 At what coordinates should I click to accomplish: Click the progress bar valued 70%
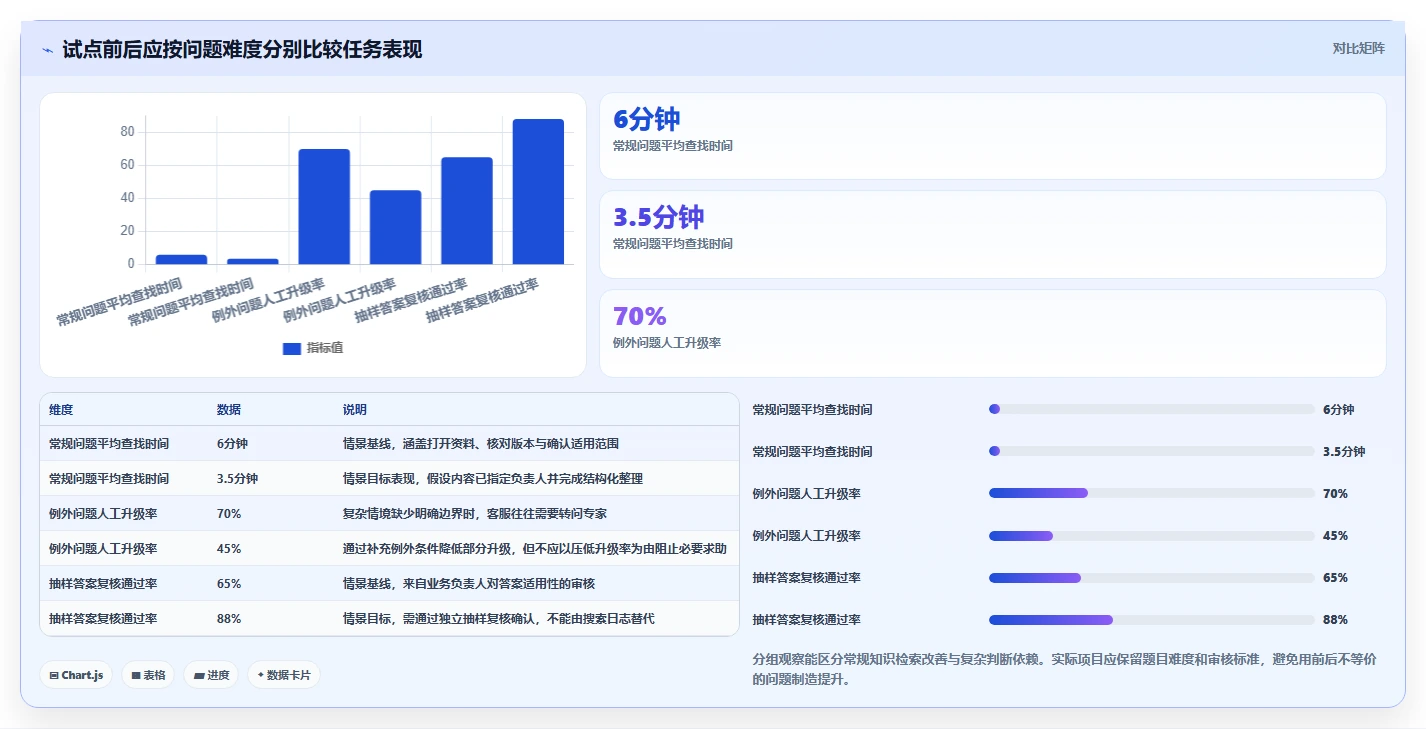point(1151,493)
